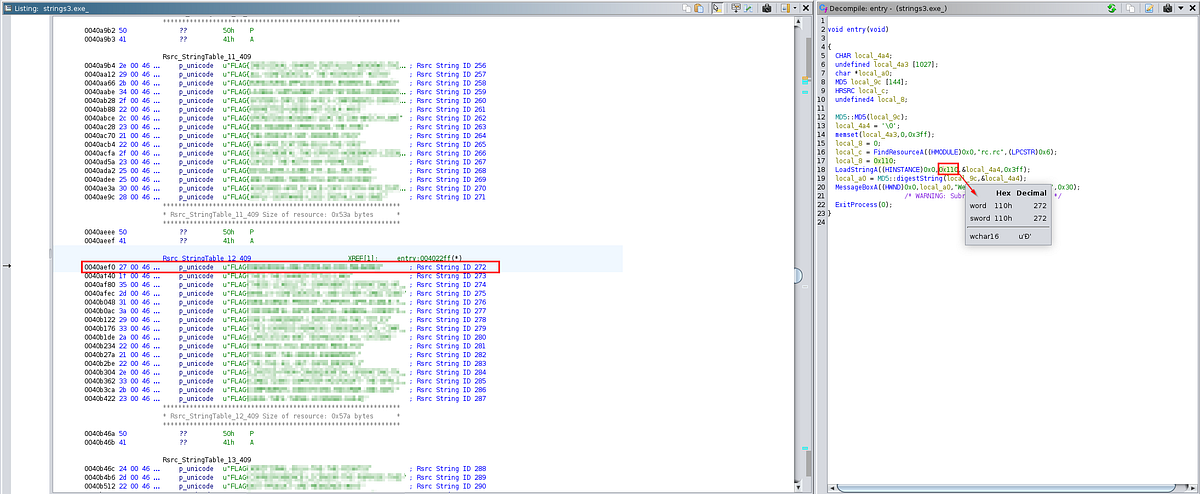Open the Listing toolbar dropdown arrow
The height and width of the screenshot is (494, 1200).
tap(795, 8)
